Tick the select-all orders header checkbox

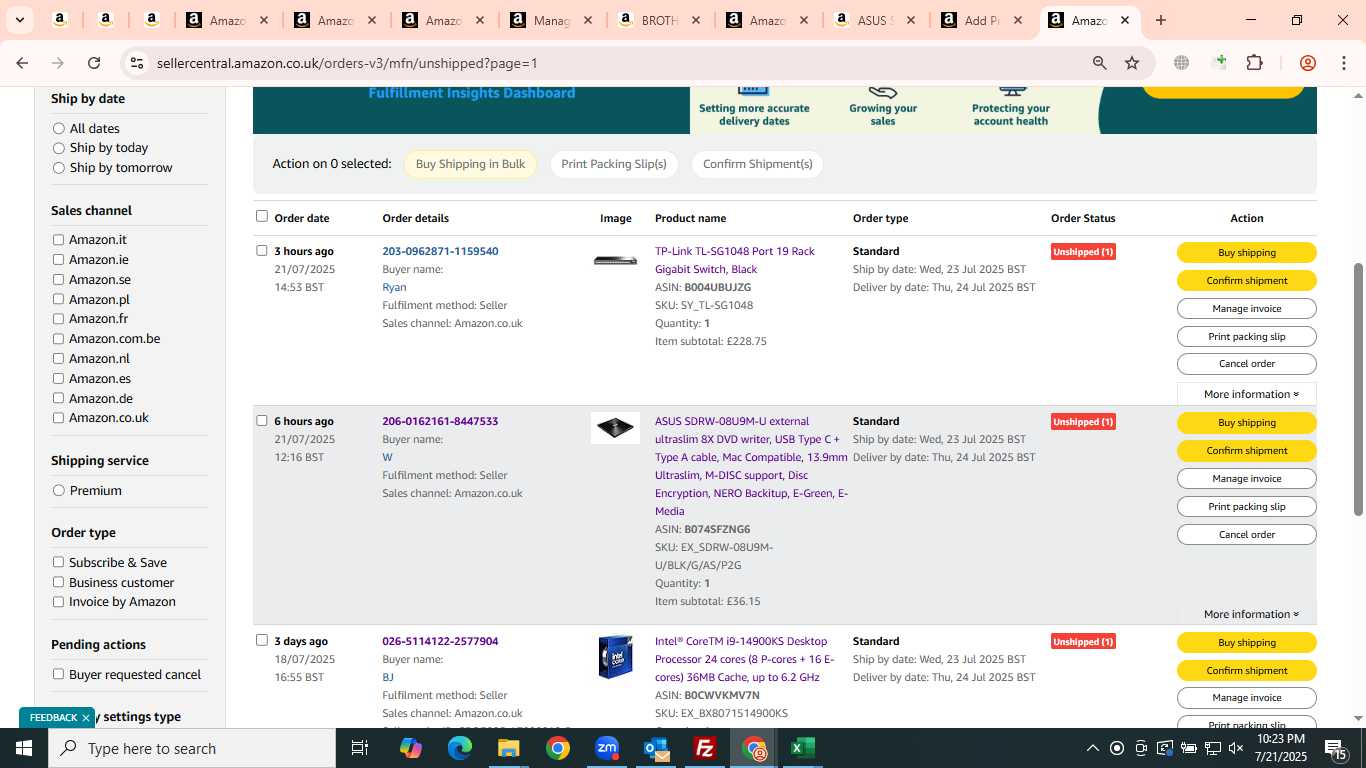click(262, 216)
